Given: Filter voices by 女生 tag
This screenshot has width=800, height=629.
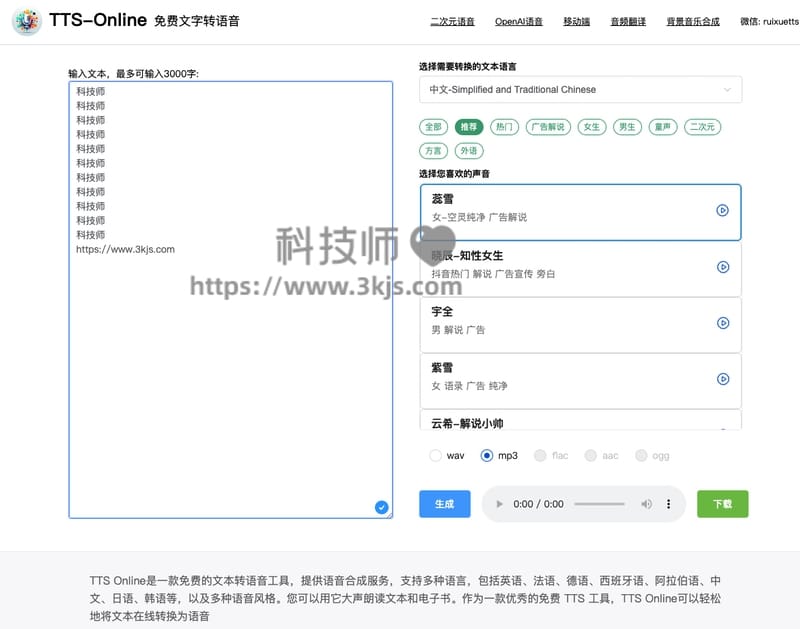Looking at the screenshot, I should pyautogui.click(x=592, y=127).
